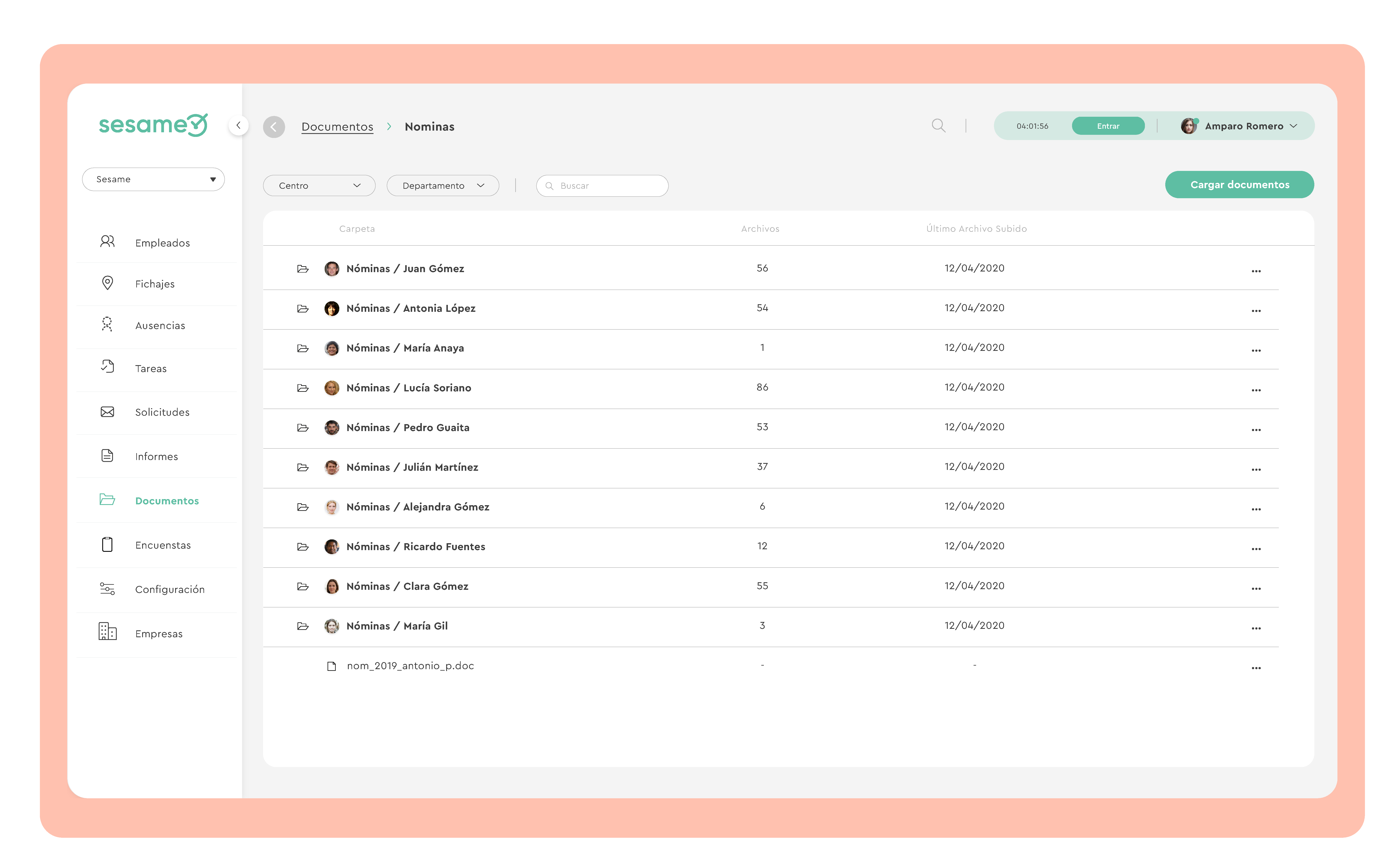Open Encuestas in the sidebar menu
1400x868 pixels.
pos(163,545)
